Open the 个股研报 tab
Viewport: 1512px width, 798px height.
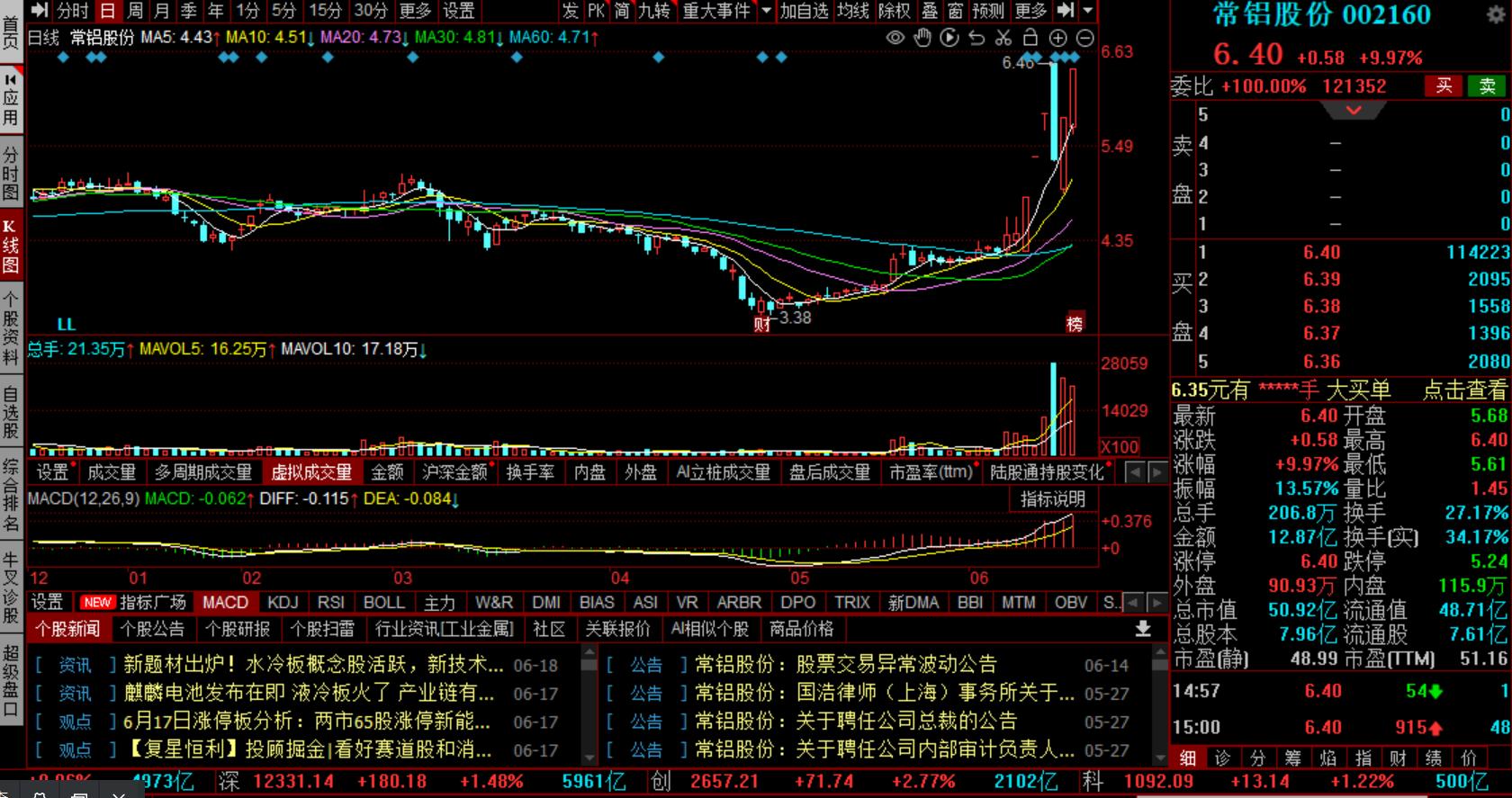[238, 629]
